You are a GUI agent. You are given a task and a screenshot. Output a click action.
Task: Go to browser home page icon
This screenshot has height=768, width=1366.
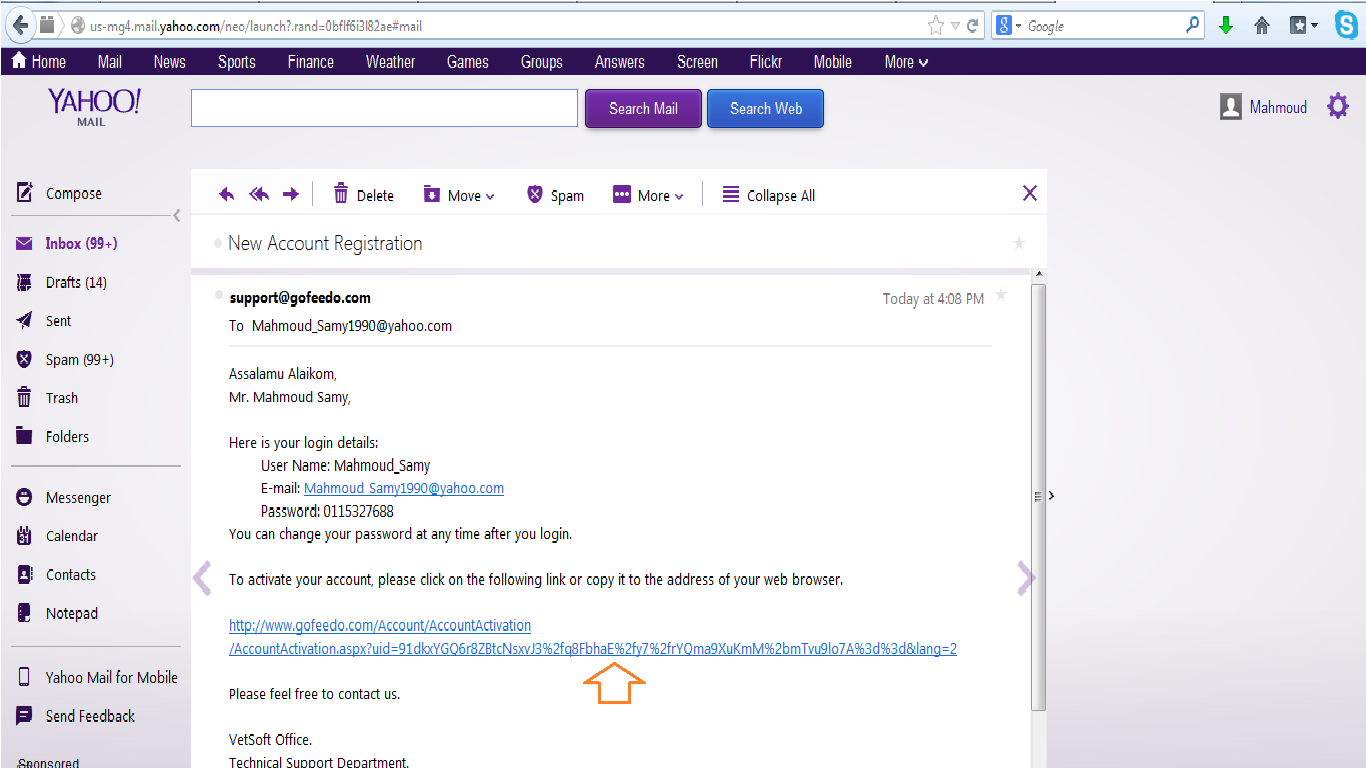click(x=1262, y=26)
